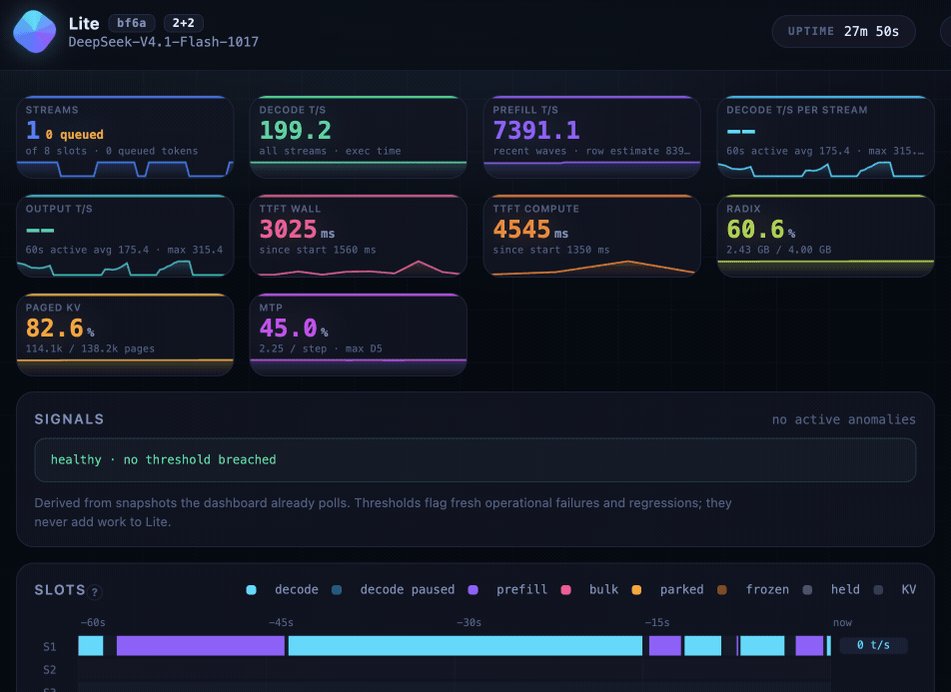Select the S2 slot row label

(x=50, y=670)
